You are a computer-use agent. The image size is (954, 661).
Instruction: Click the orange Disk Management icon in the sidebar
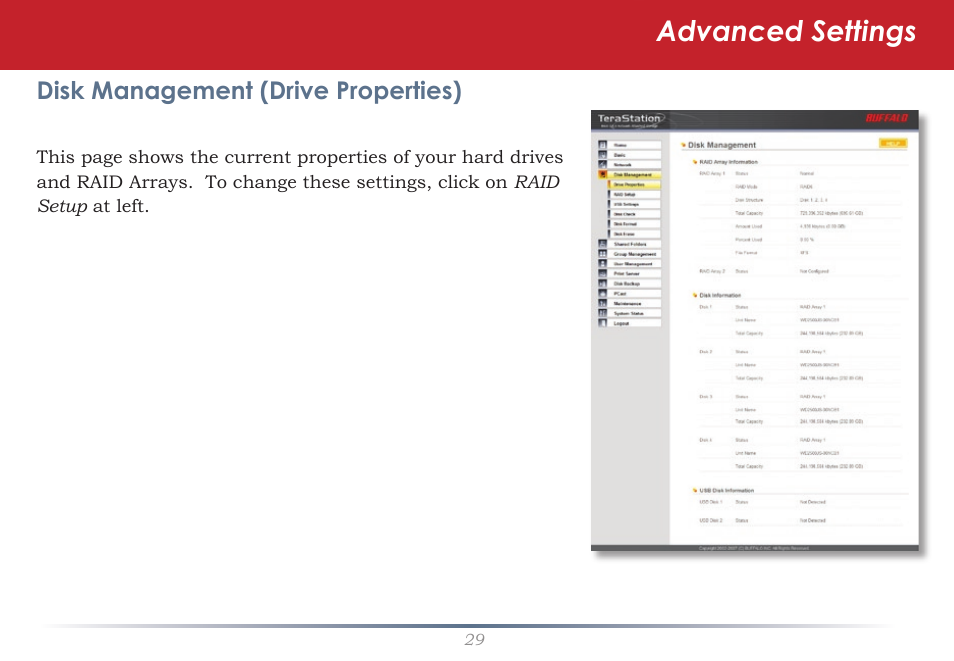602,174
